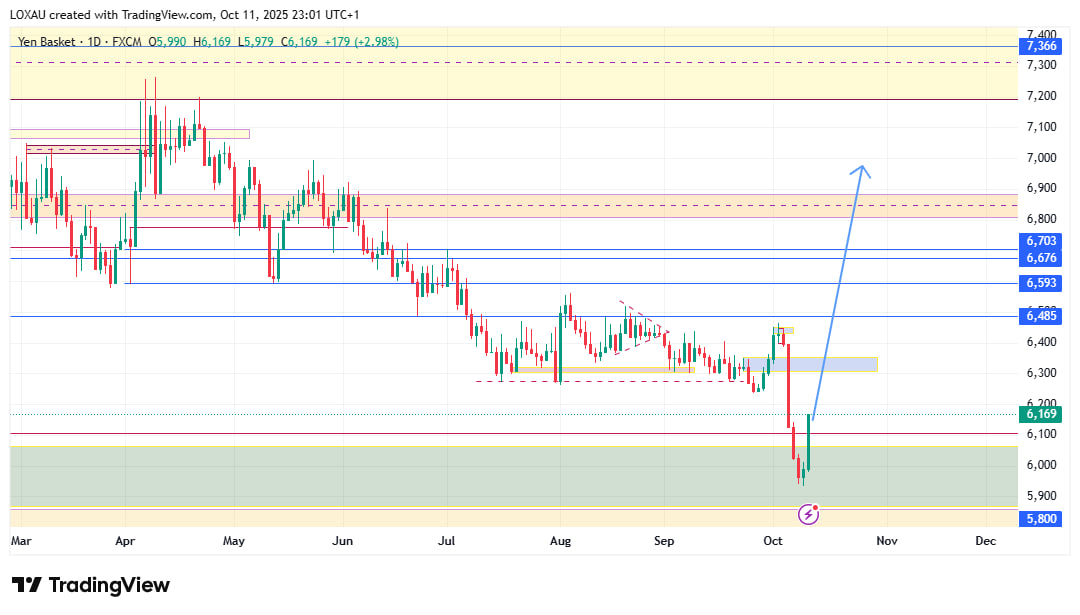Click the Aug label on the time axis
The image size is (1080, 615).
[x=560, y=541]
